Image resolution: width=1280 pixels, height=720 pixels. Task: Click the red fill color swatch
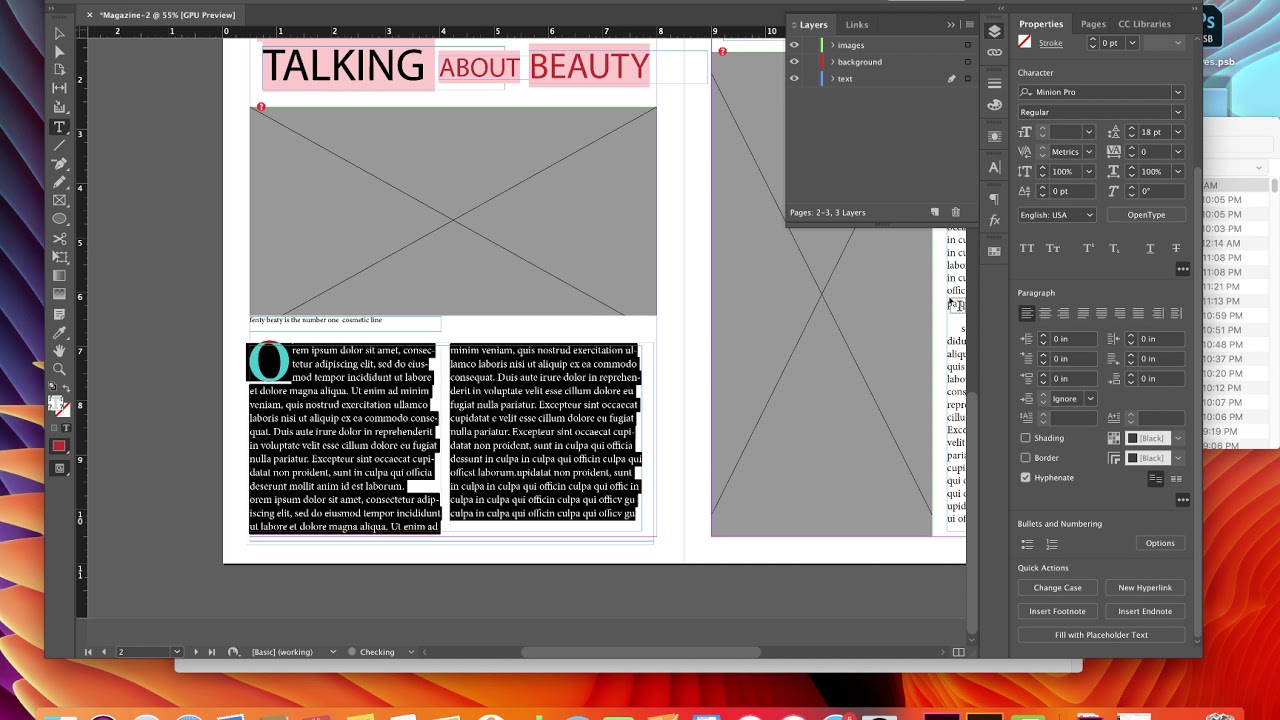coord(59,446)
